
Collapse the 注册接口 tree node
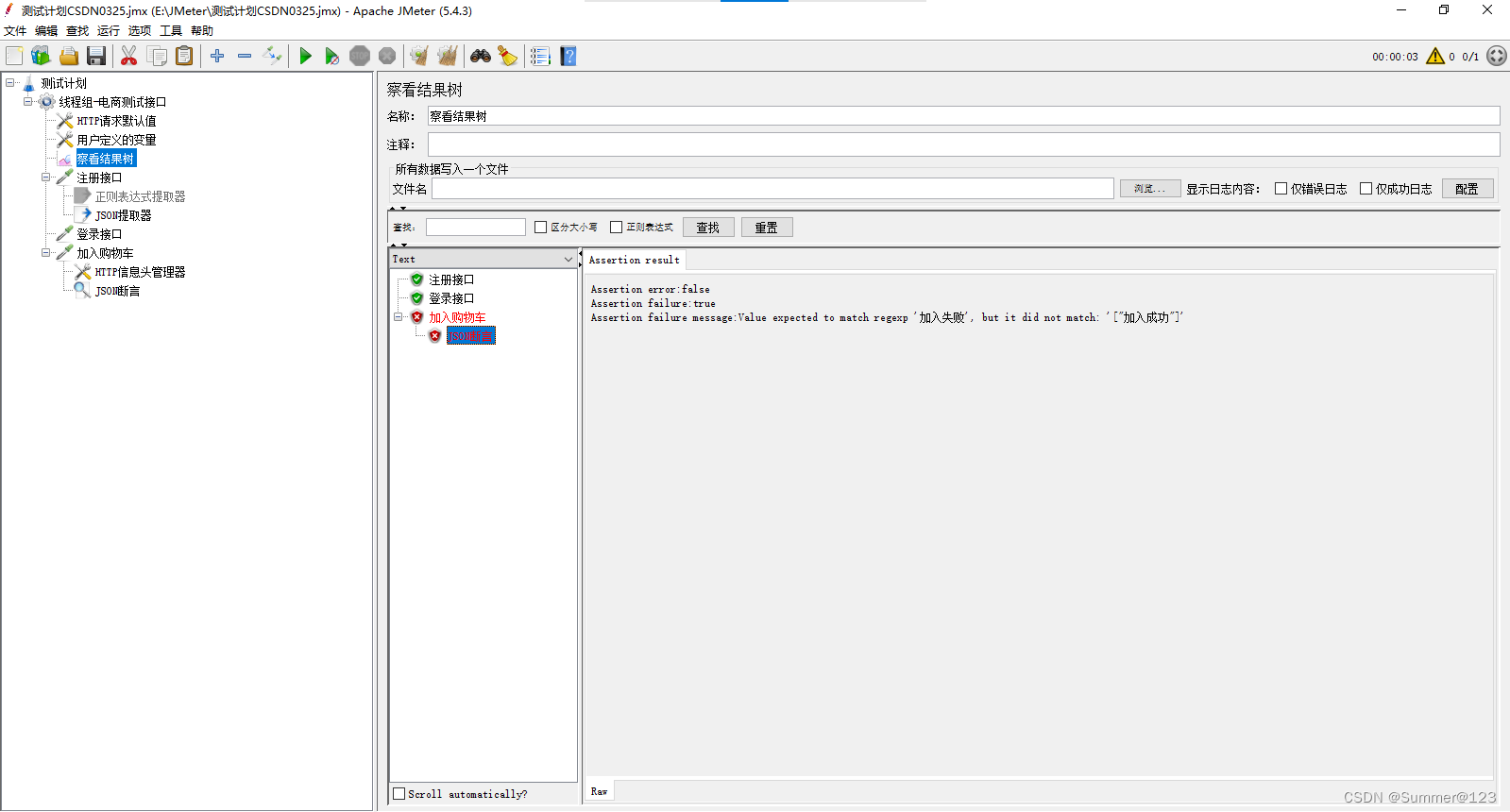click(46, 178)
